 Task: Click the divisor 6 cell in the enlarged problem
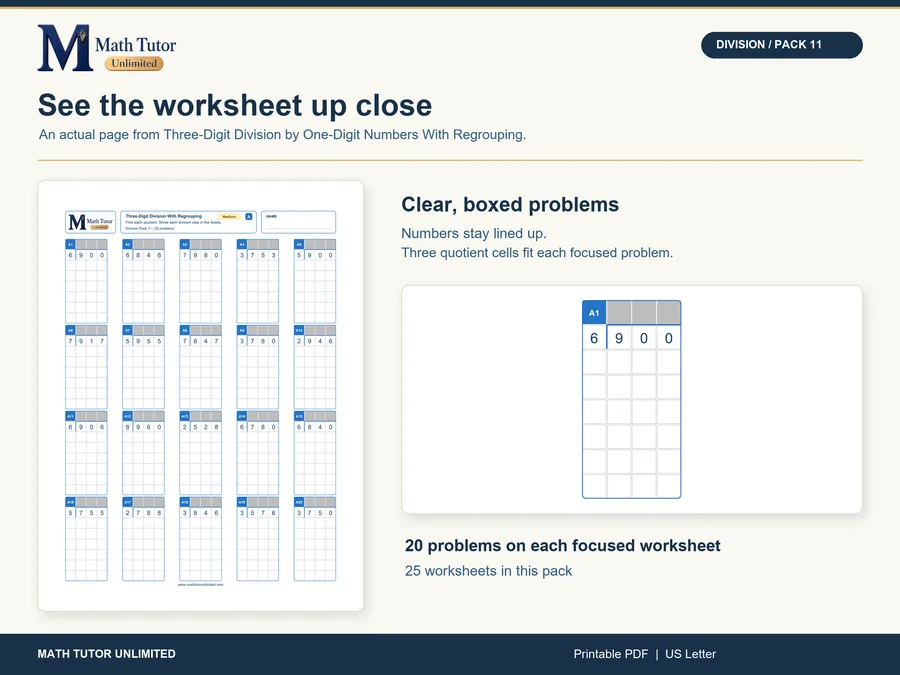594,338
